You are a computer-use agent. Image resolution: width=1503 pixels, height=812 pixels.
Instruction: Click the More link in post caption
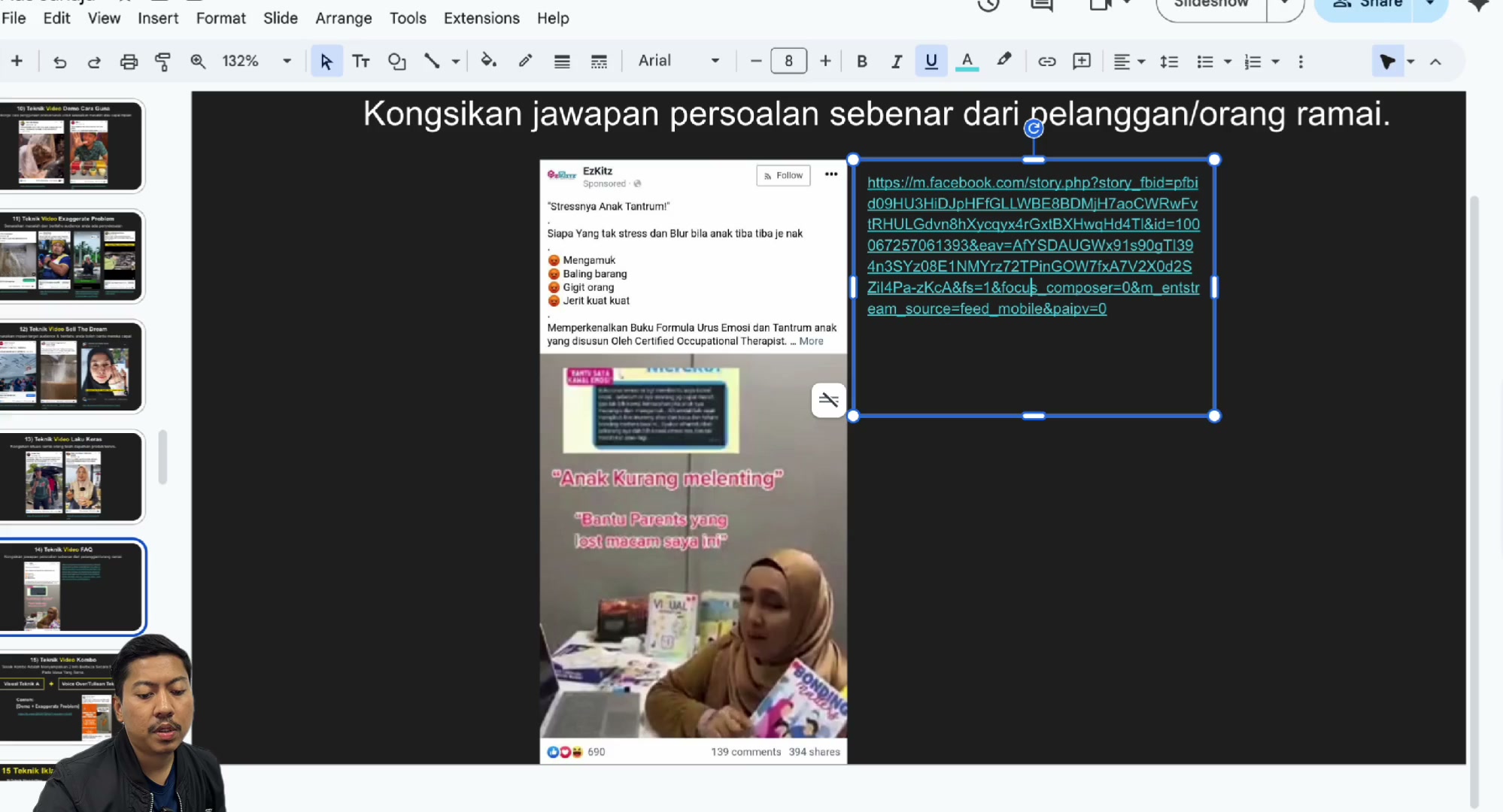[811, 341]
